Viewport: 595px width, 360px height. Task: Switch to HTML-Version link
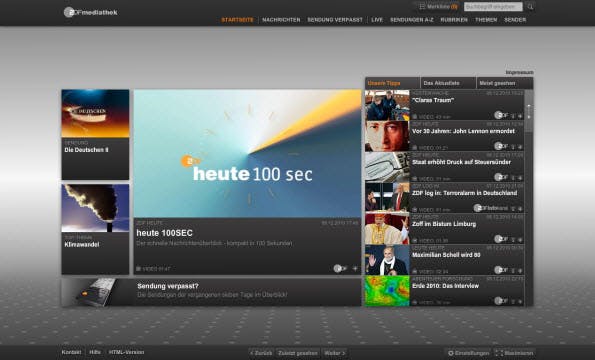(126, 352)
